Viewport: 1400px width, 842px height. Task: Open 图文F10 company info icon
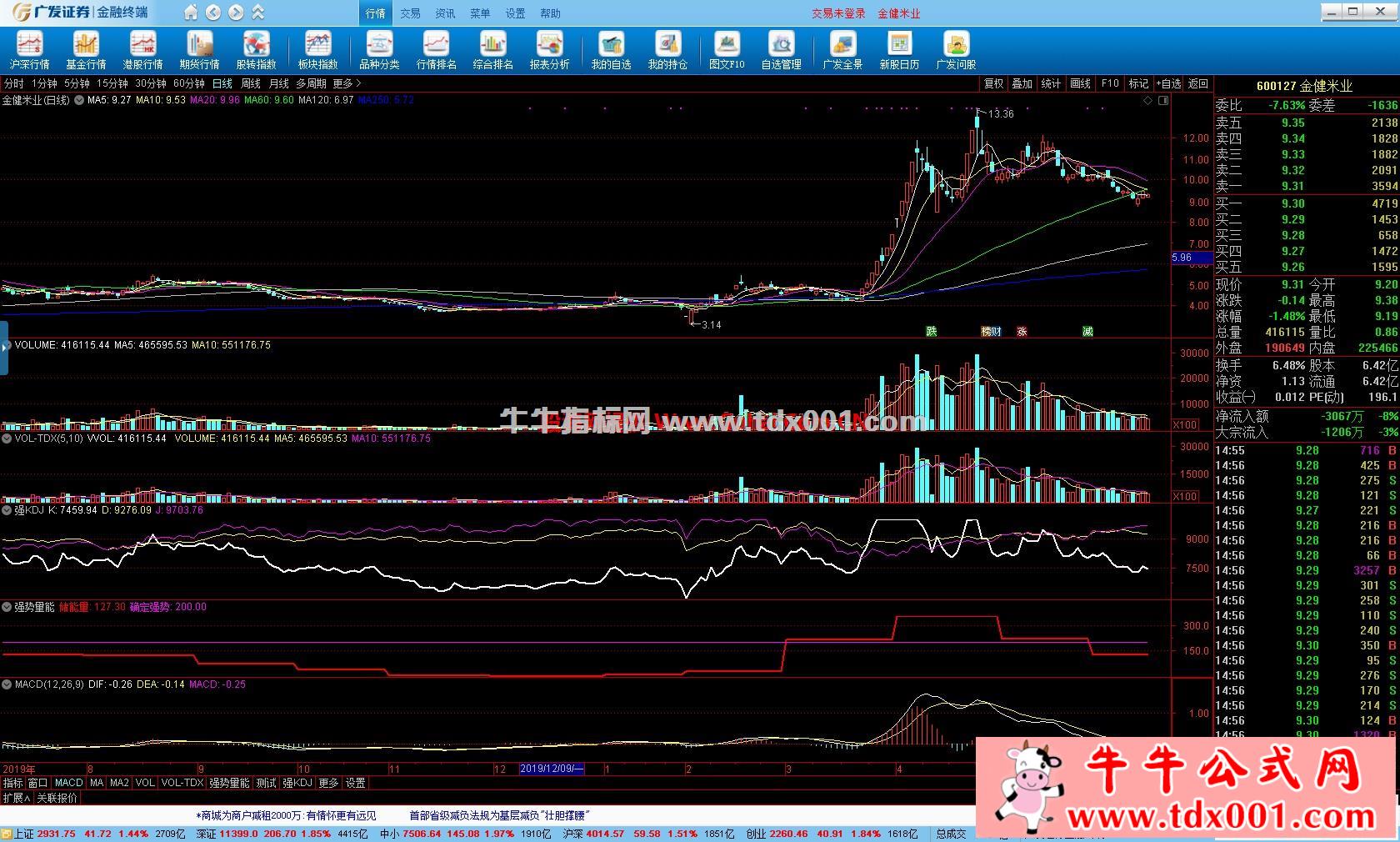[727, 50]
